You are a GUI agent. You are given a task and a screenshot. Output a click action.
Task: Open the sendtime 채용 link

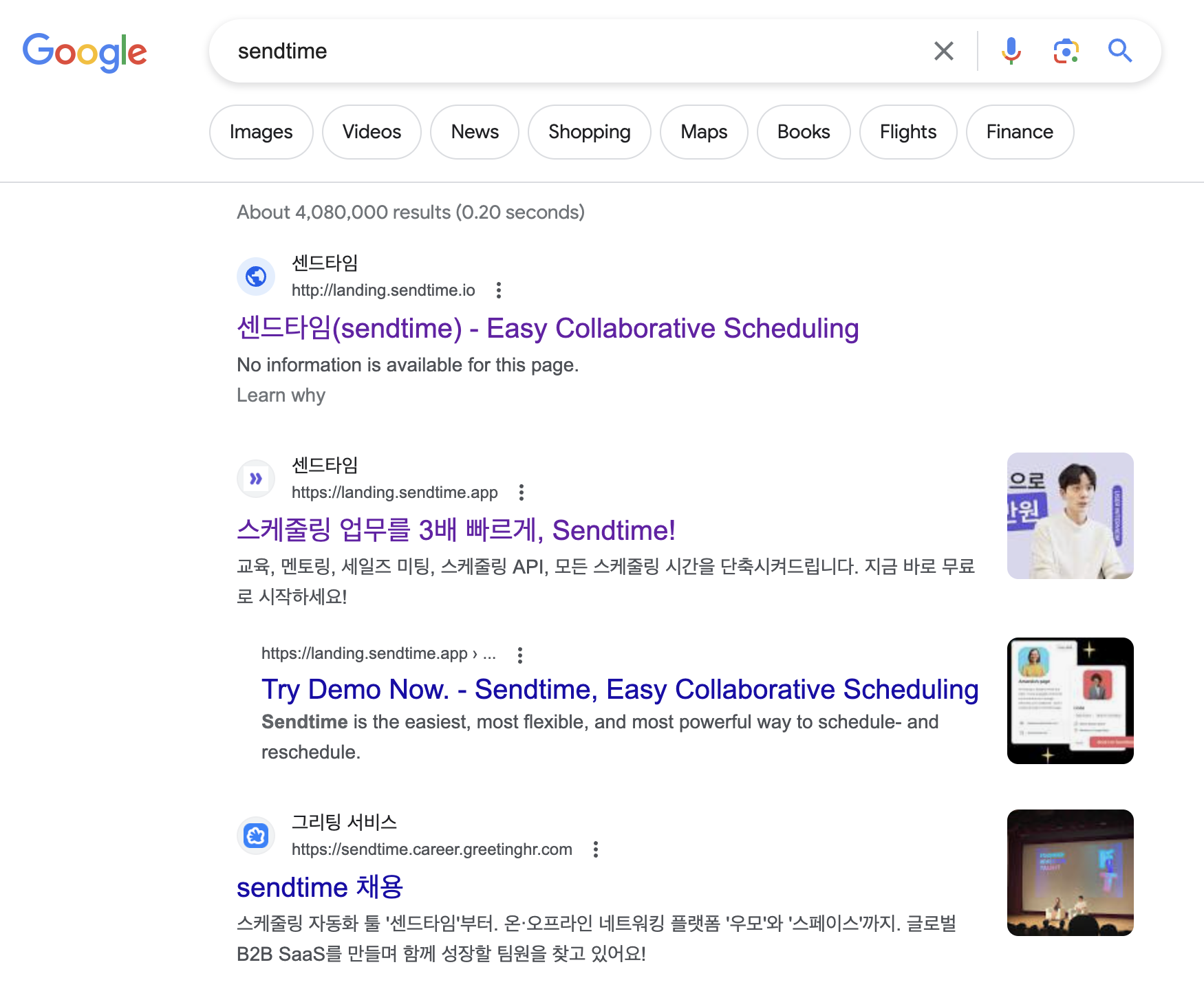pos(320,887)
